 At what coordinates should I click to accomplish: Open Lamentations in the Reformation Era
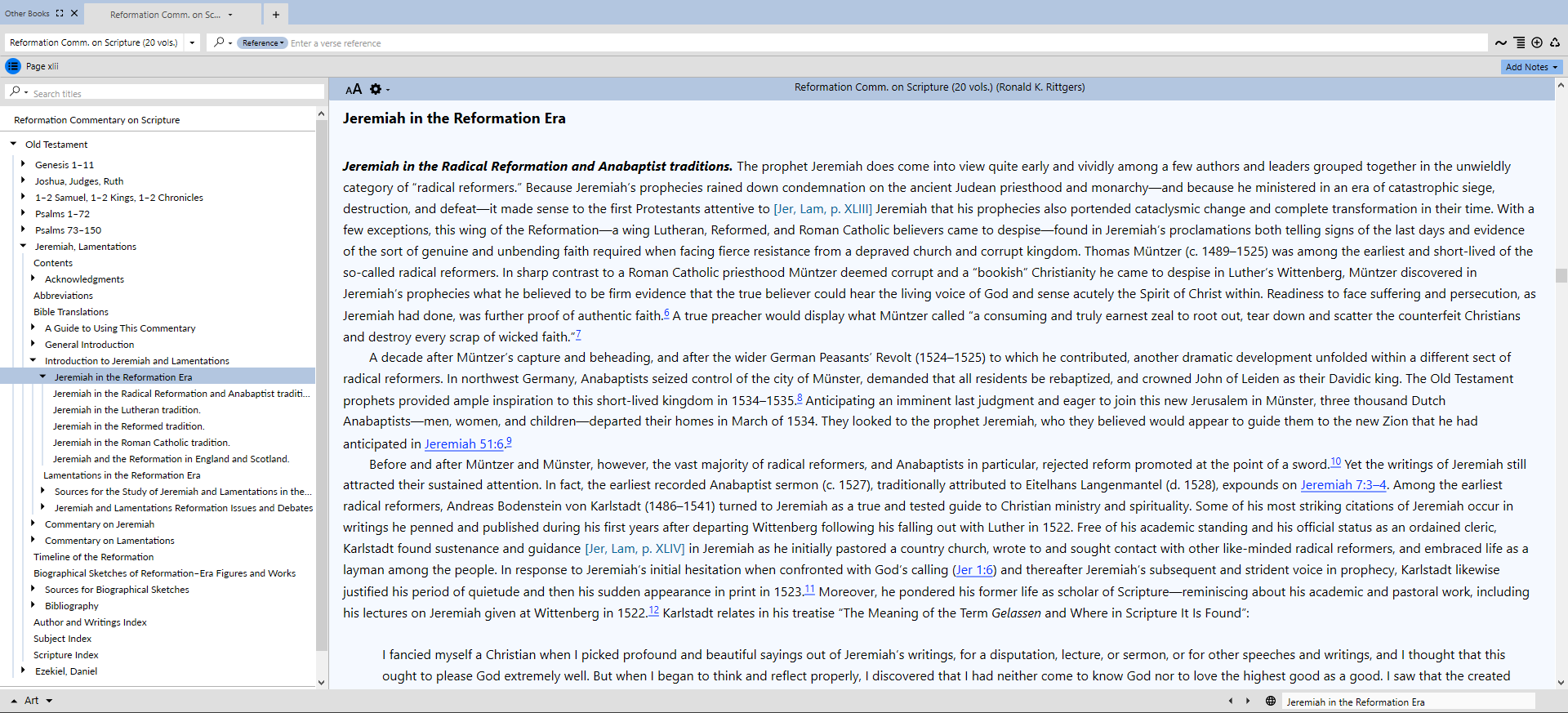pos(122,475)
